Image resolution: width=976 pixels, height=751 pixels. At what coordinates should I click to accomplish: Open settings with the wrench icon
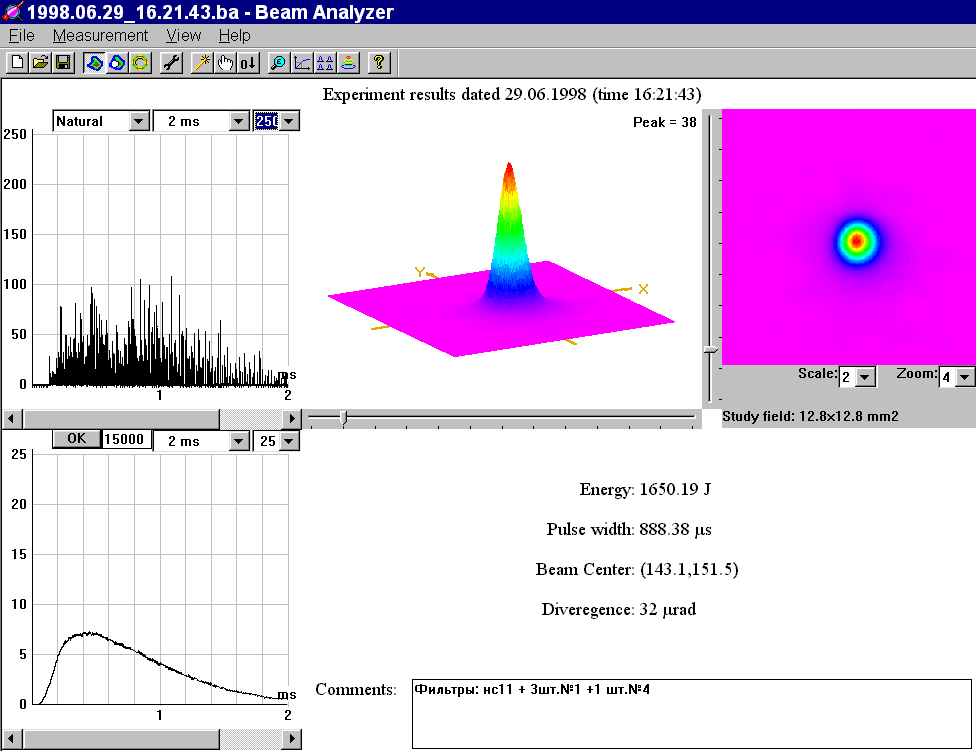tap(171, 62)
